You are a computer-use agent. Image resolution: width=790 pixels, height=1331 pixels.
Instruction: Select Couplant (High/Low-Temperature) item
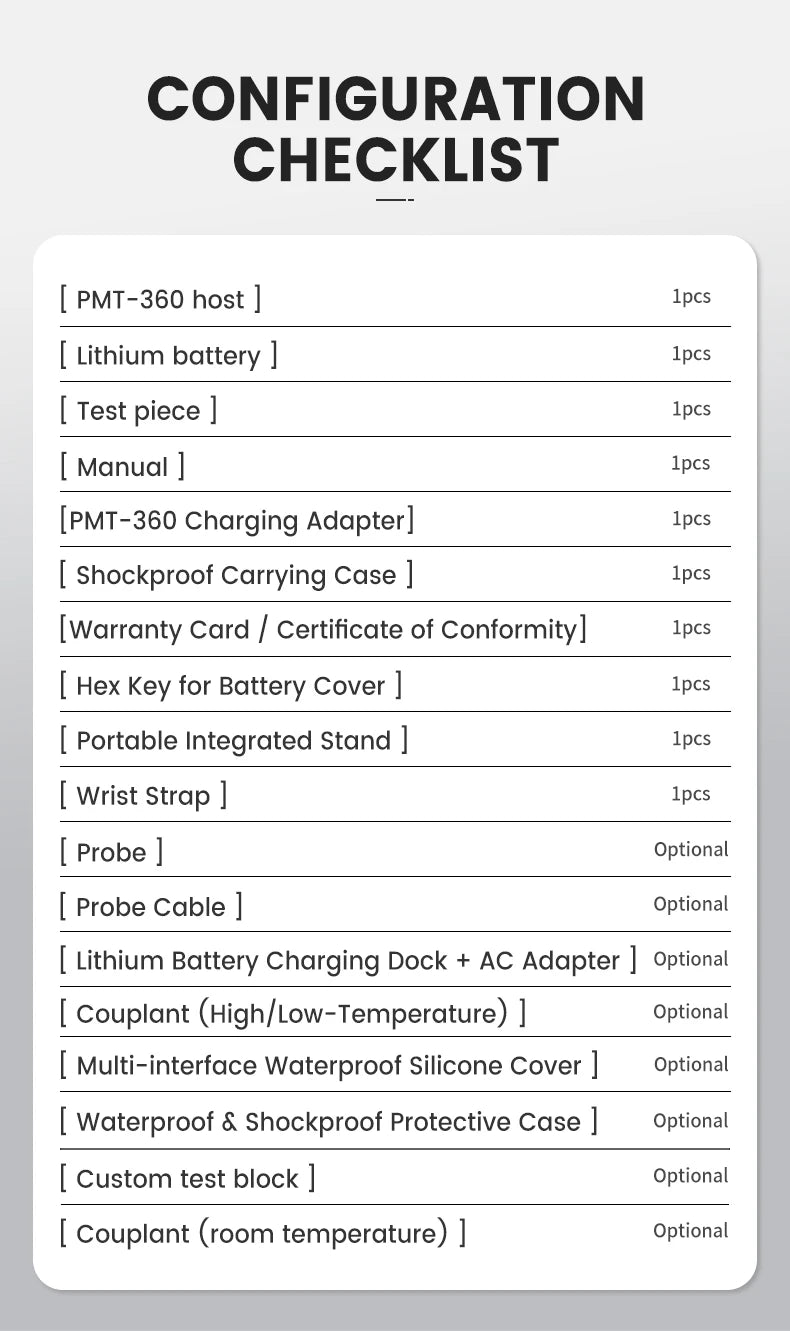(x=292, y=1014)
